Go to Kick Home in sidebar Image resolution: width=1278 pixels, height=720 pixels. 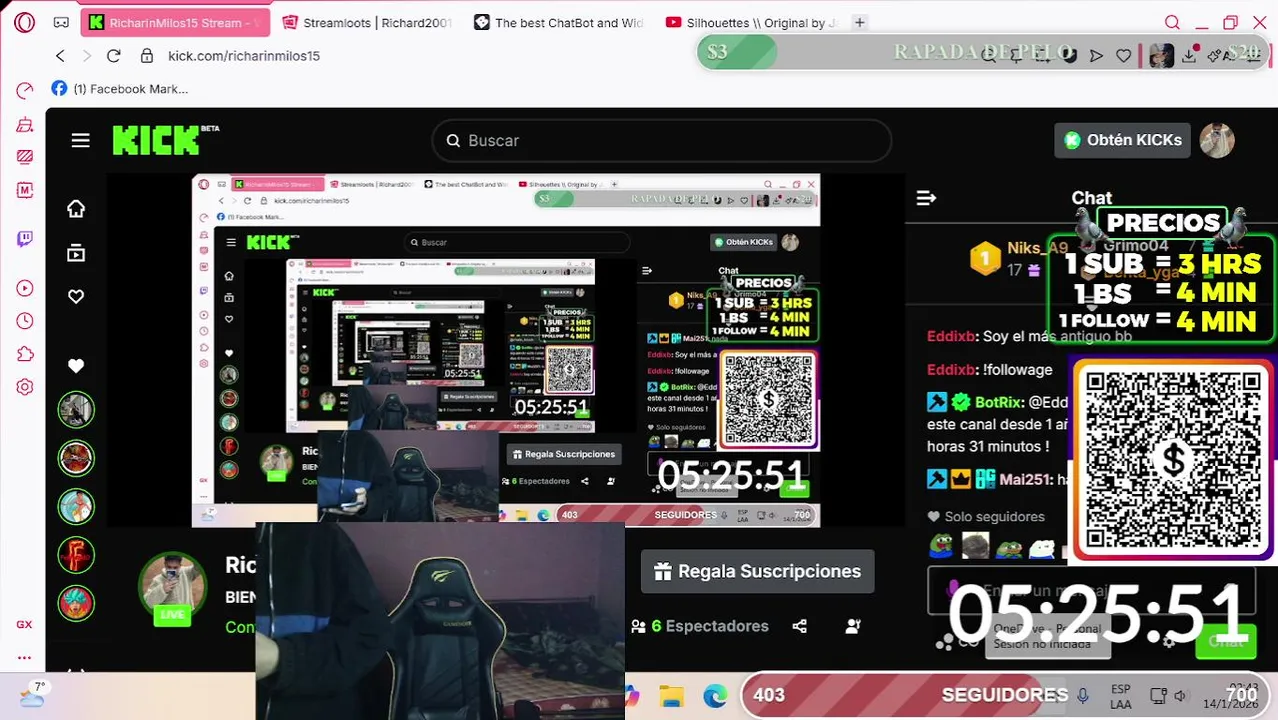pos(76,208)
